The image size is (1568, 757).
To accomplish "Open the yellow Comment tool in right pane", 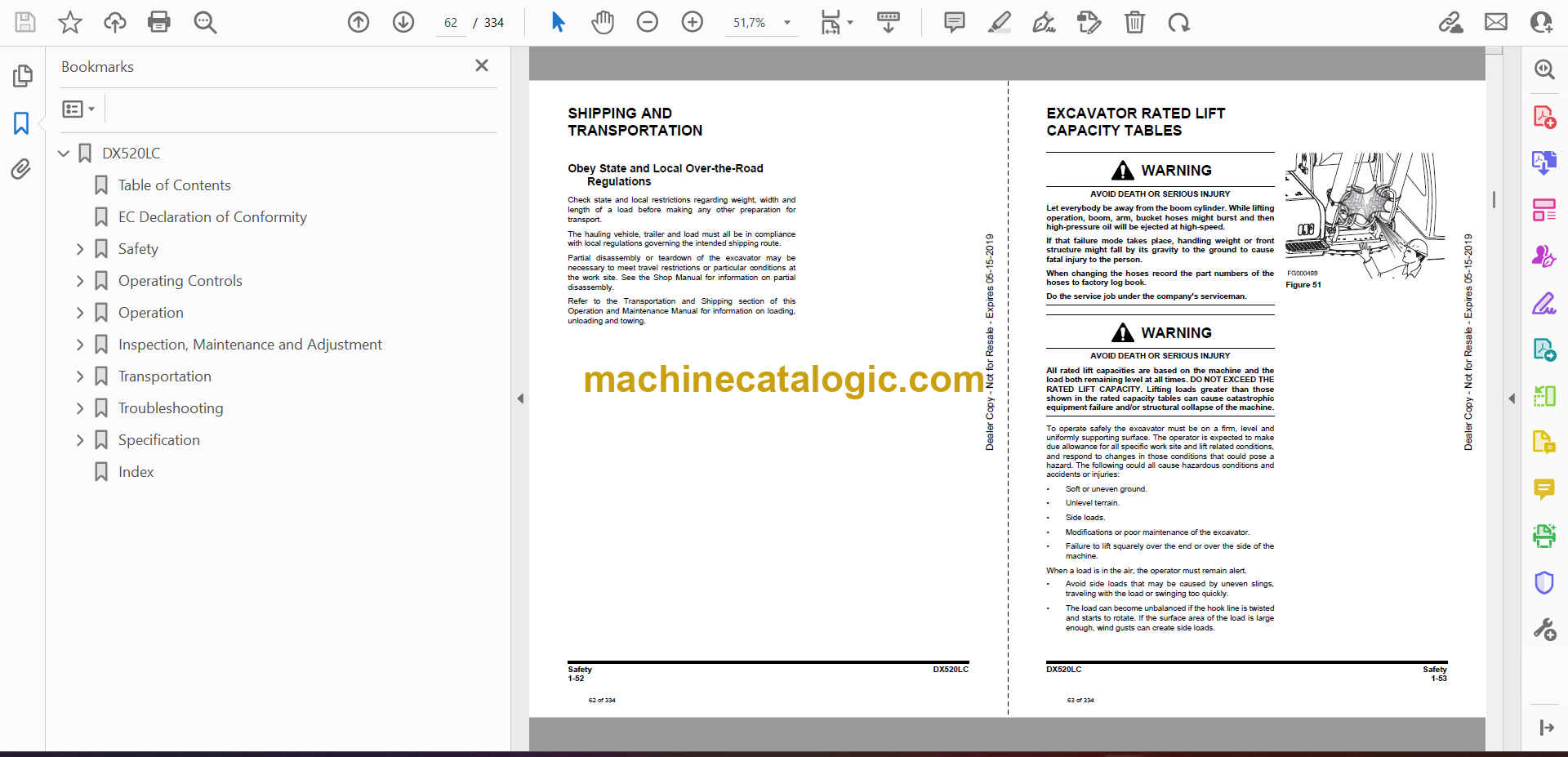I will click(x=1543, y=489).
